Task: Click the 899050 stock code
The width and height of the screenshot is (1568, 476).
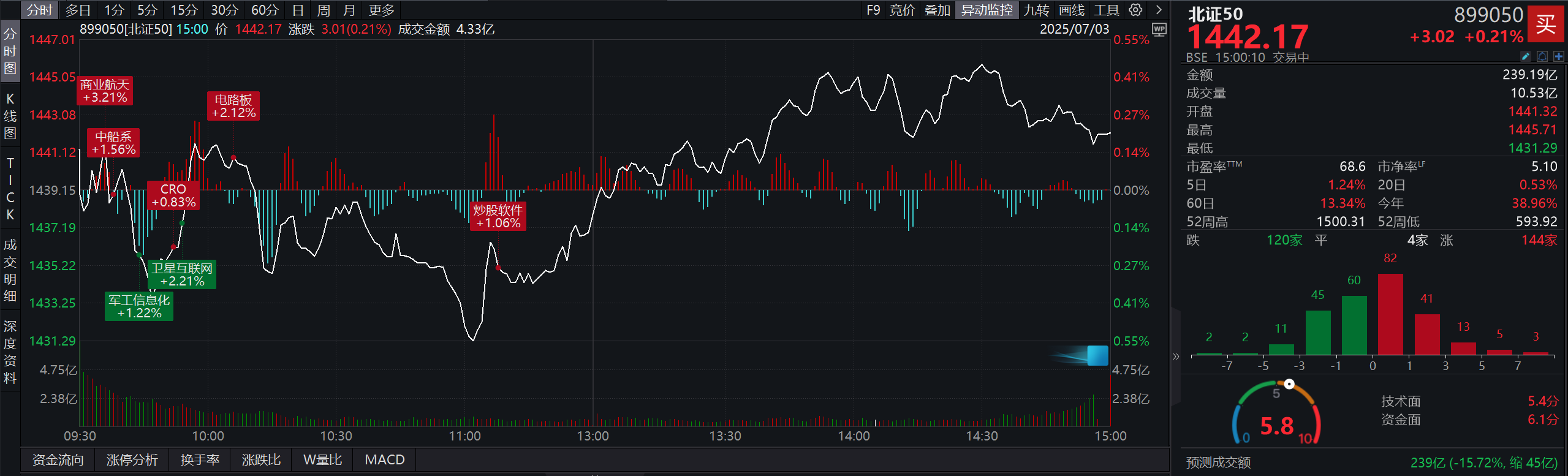Action: [1488, 15]
